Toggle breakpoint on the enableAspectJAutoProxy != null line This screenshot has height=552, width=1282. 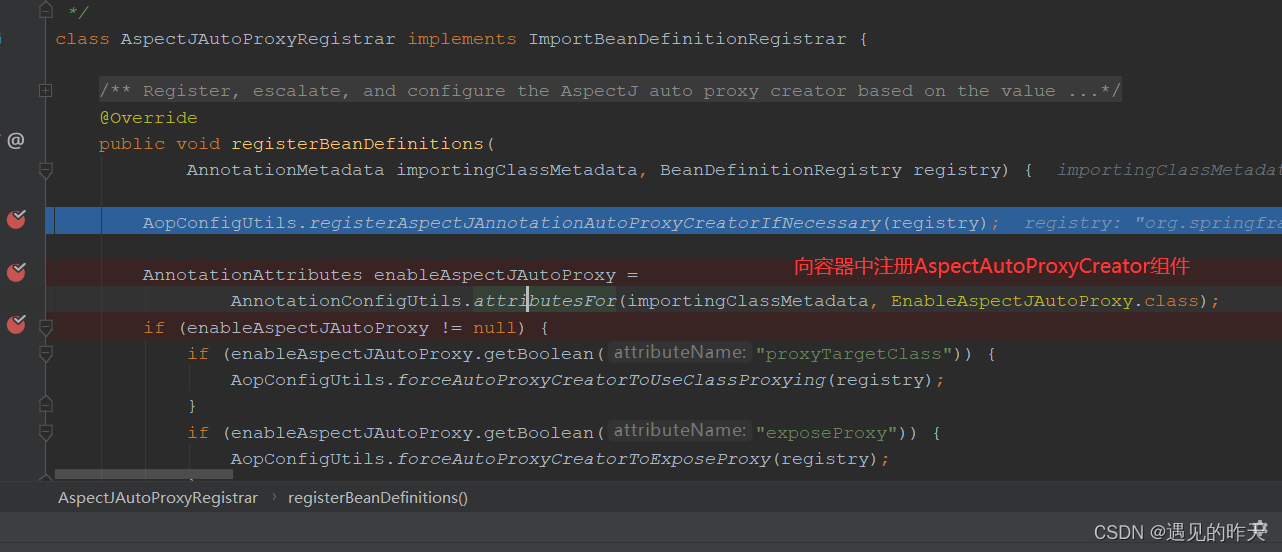[16, 324]
